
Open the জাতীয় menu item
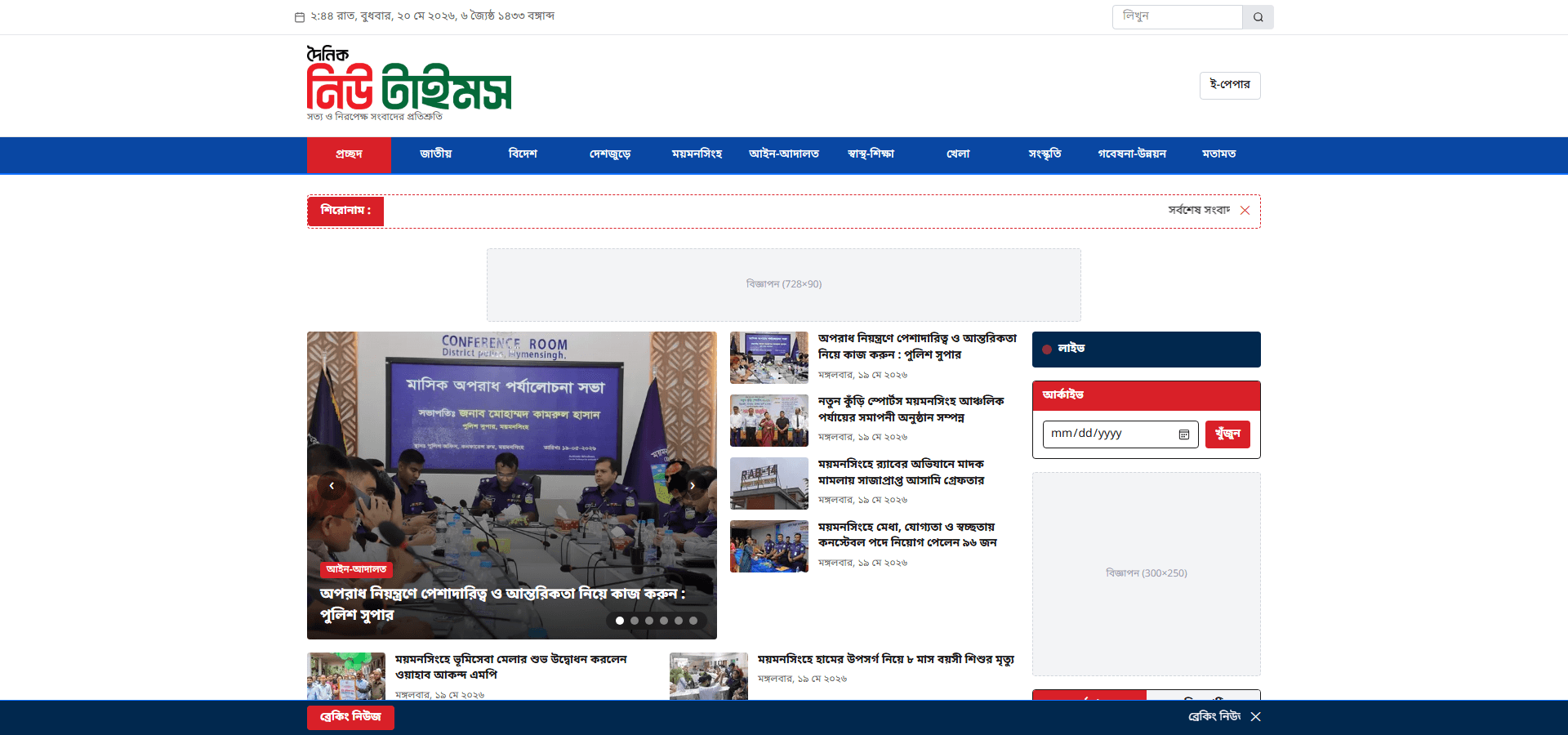pos(435,154)
